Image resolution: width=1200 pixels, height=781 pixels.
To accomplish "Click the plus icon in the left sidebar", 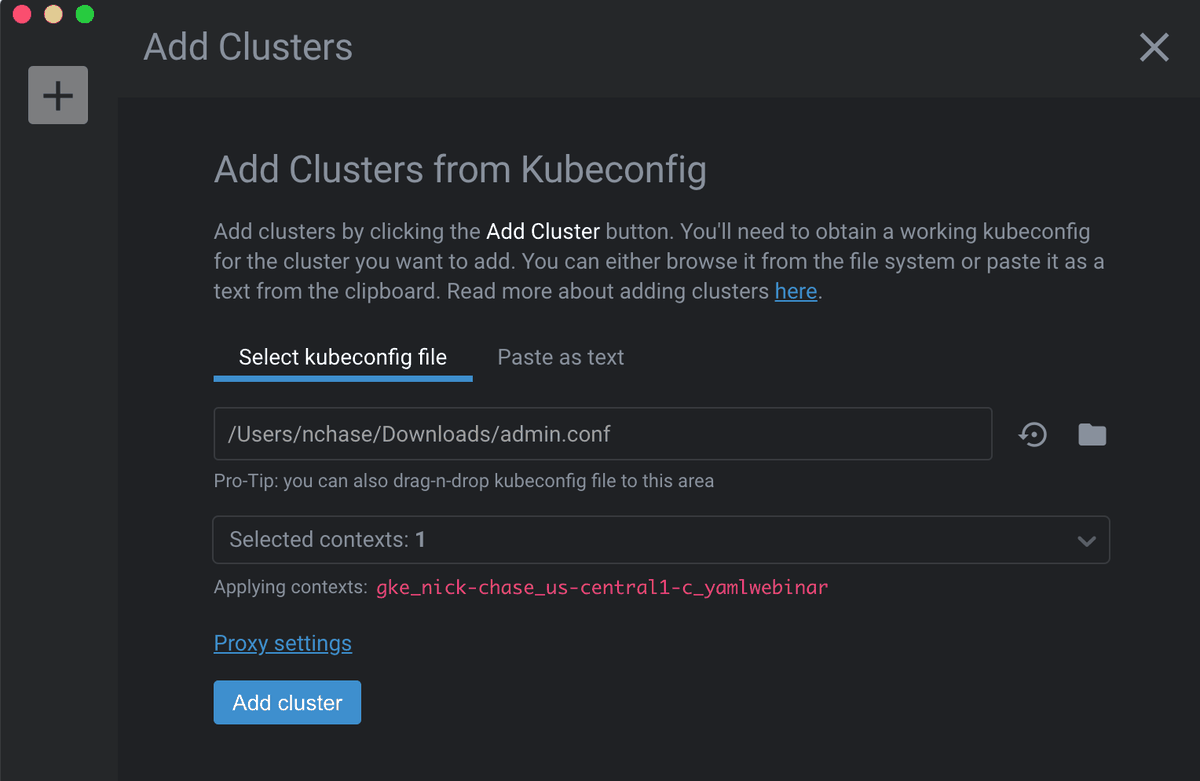I will (58, 95).
